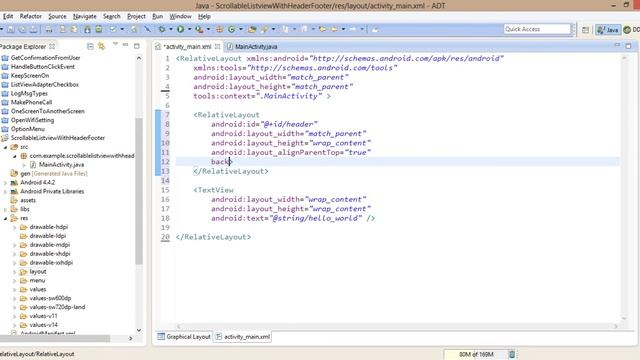The width and height of the screenshot is (640, 360).
Task: Click the editor horizontal scrollbar
Action: click(x=397, y=327)
